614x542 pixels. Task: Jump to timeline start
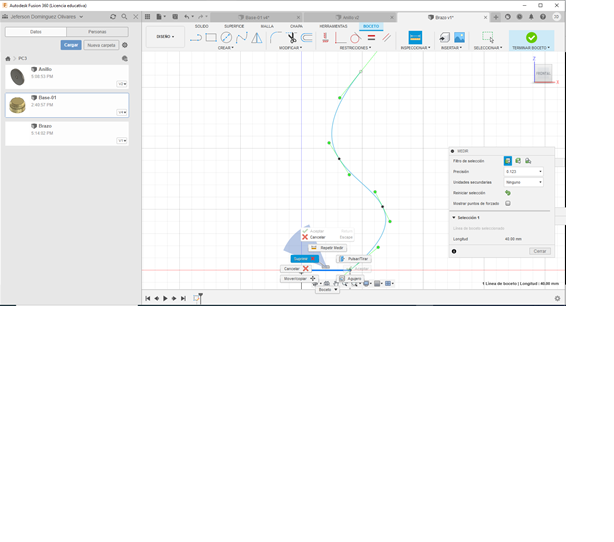[148, 298]
